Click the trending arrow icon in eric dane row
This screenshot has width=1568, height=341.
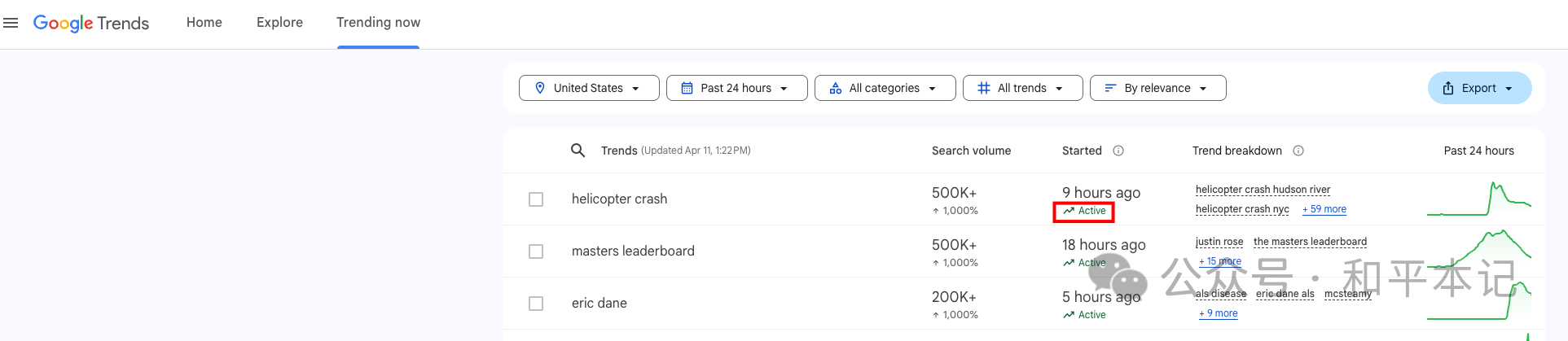pos(1069,315)
